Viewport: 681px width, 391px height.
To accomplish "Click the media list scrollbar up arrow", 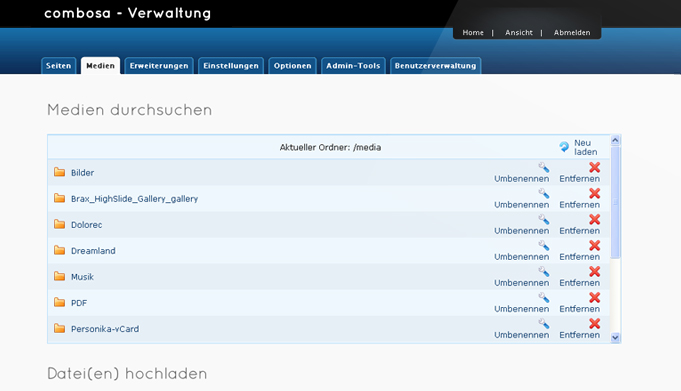I will click(615, 140).
